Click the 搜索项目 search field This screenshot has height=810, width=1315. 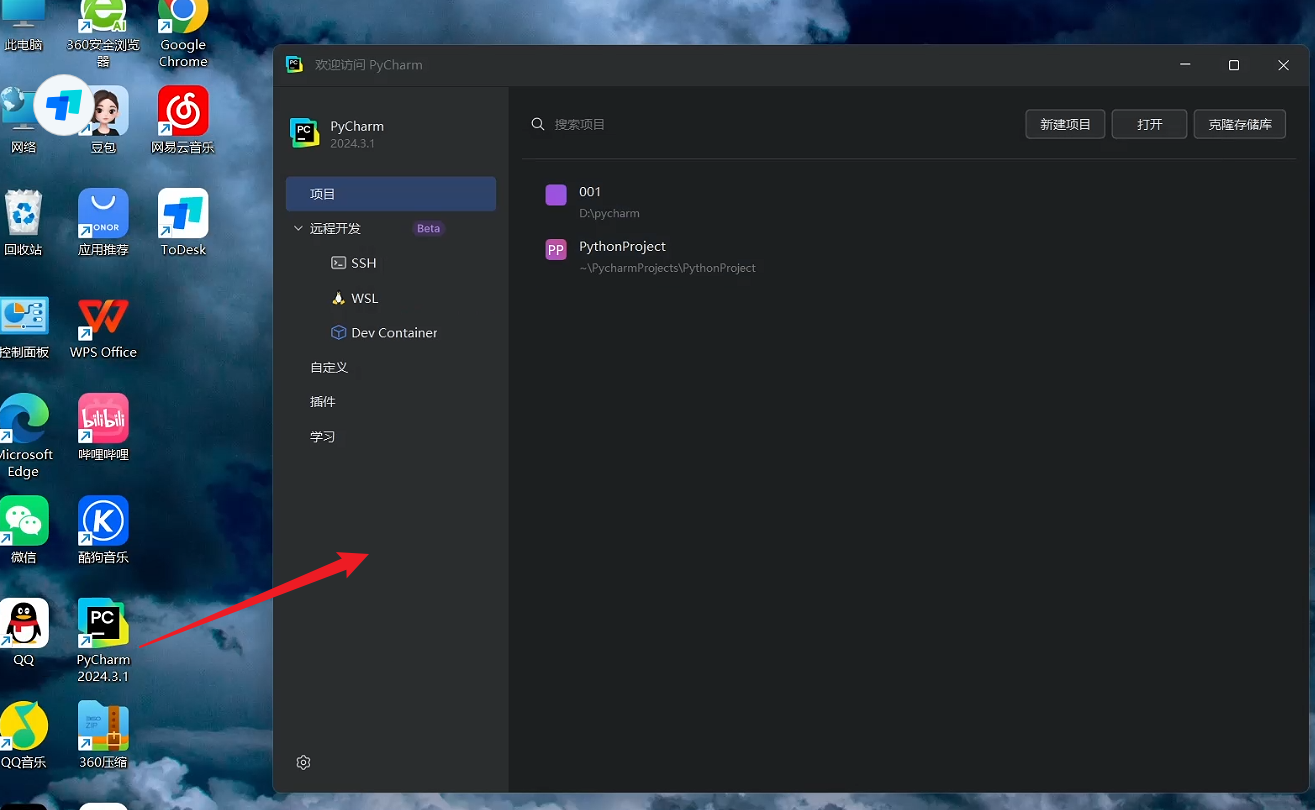[x=770, y=124]
